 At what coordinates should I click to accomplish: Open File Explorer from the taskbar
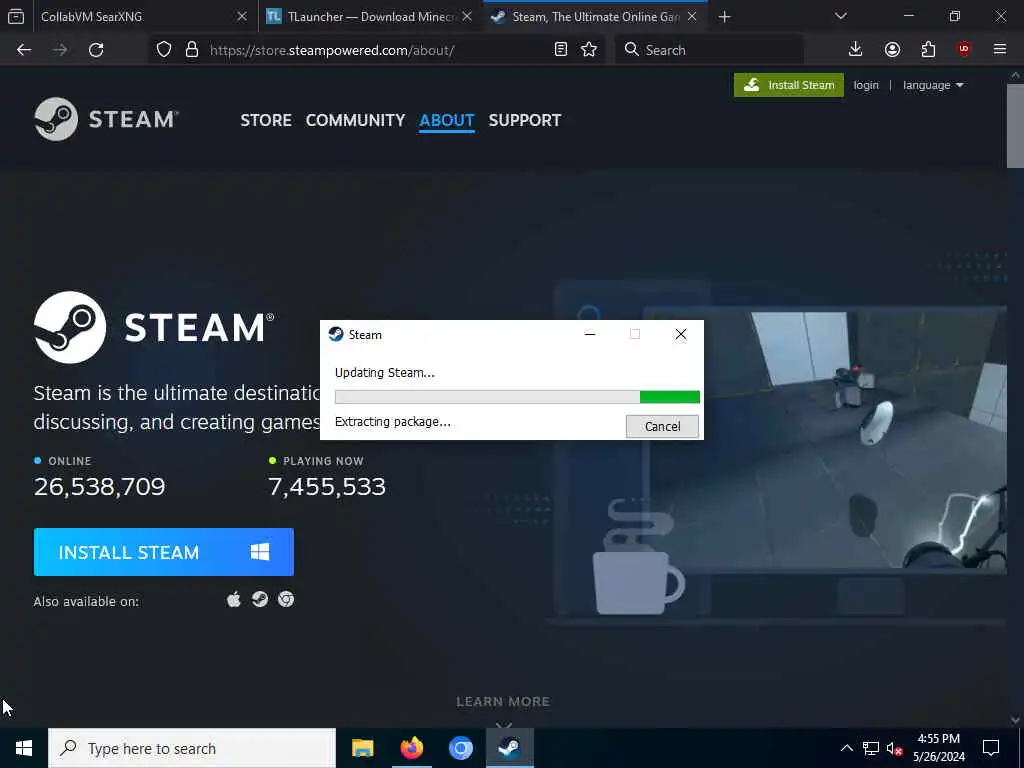362,748
